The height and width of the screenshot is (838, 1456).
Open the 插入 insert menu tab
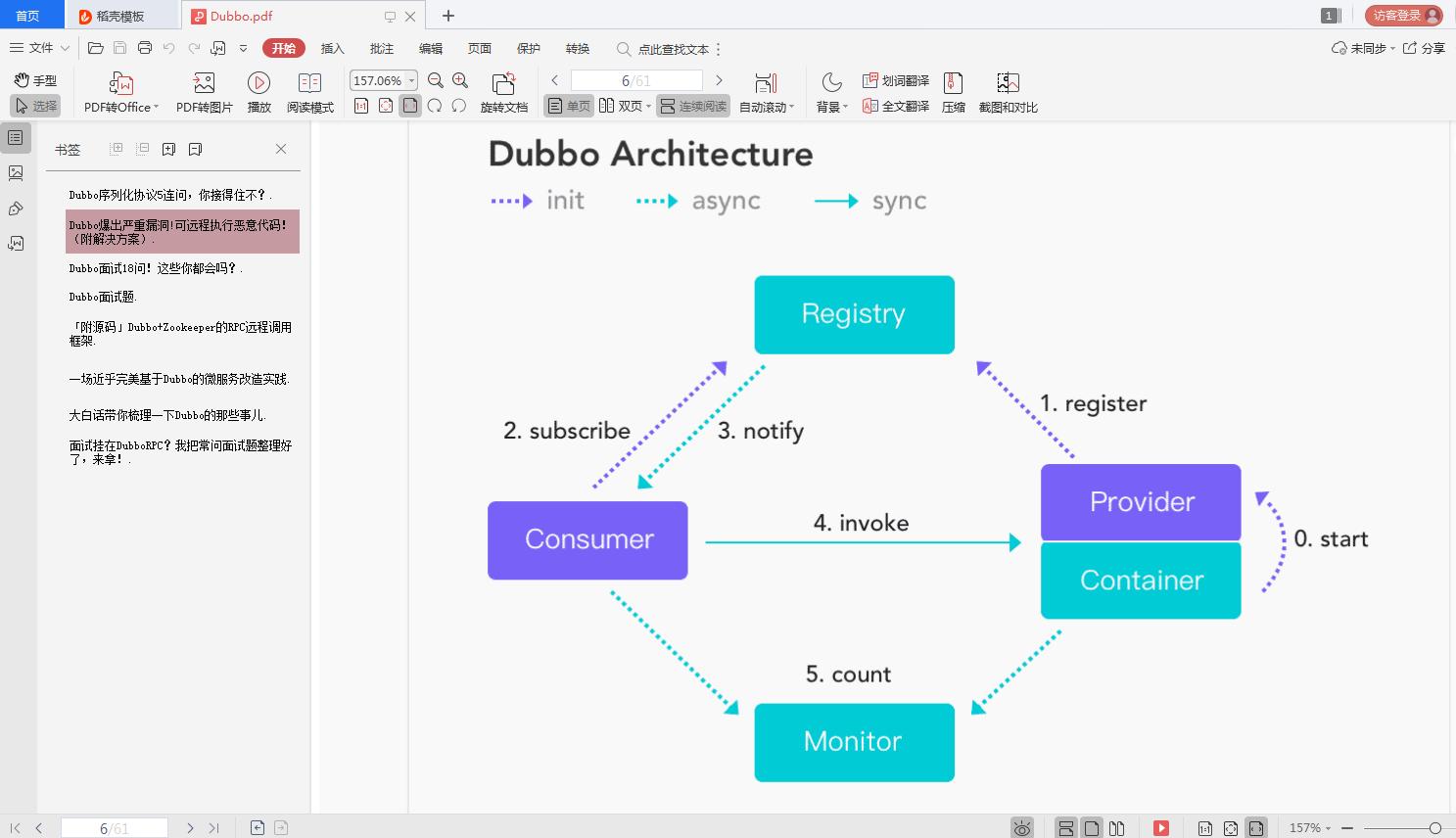[x=333, y=49]
